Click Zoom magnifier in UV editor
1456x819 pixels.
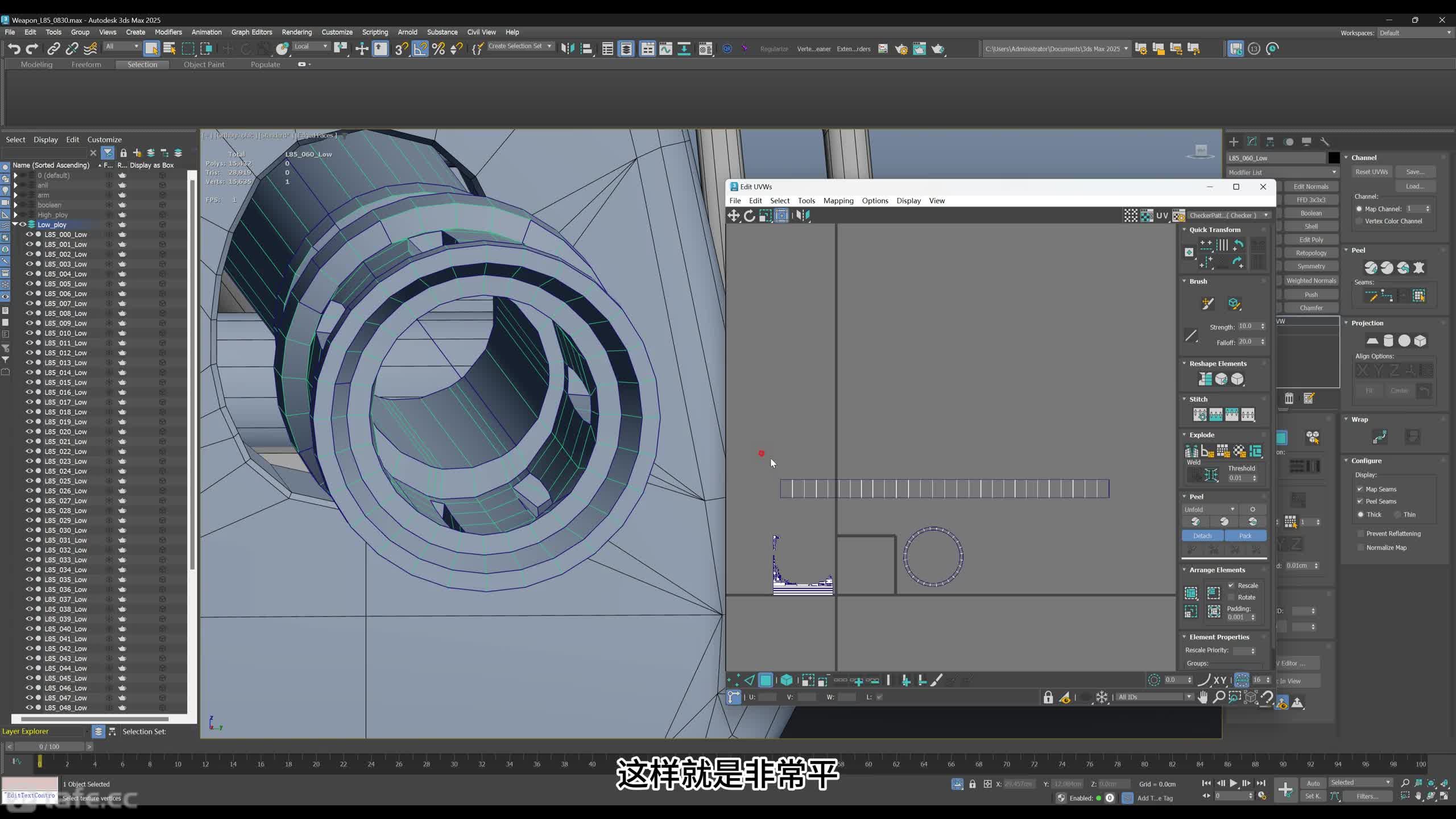pos(1218,697)
